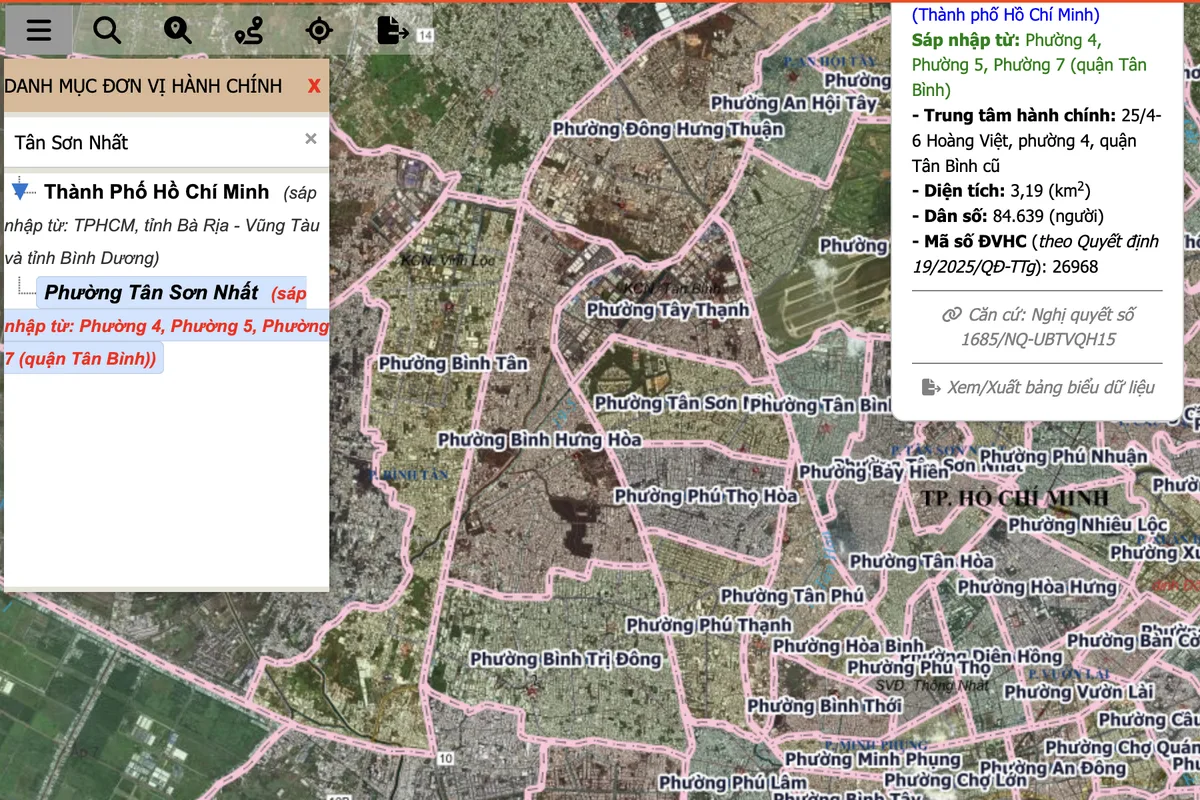
Task: Click Phường Bình Hưng Hòa map label
Action: tap(540, 440)
